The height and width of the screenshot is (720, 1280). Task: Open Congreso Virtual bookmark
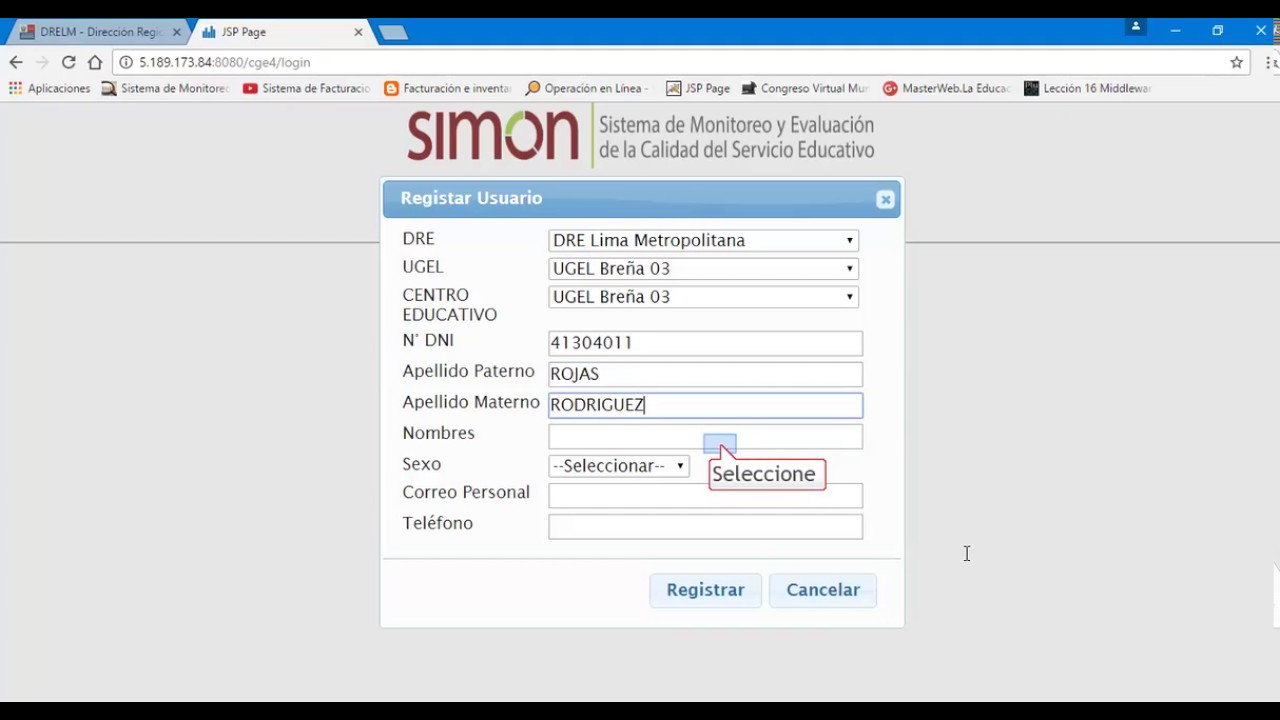(805, 88)
